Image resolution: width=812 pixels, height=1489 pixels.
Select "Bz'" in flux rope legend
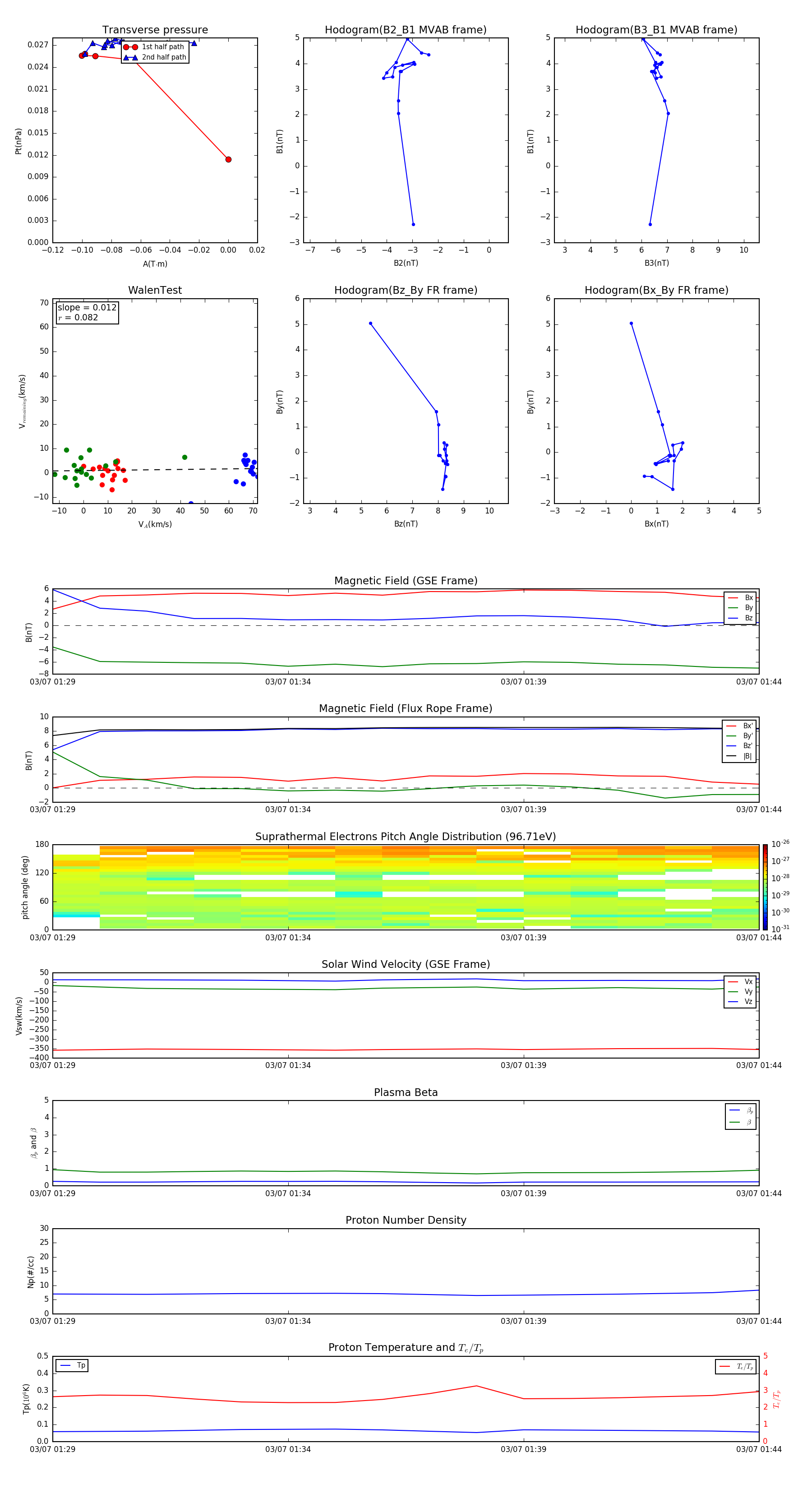tap(740, 746)
